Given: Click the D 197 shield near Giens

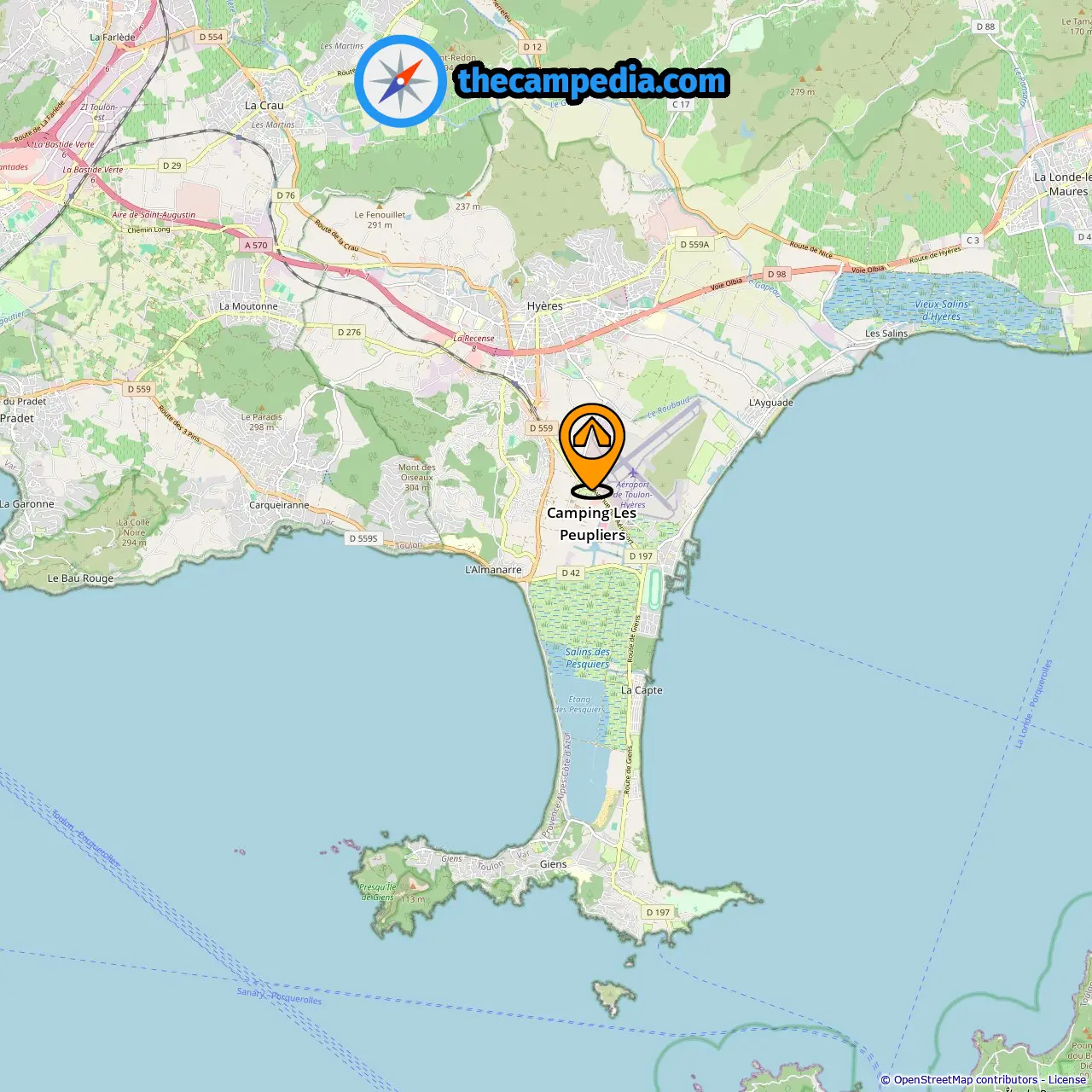Looking at the screenshot, I should [x=658, y=912].
